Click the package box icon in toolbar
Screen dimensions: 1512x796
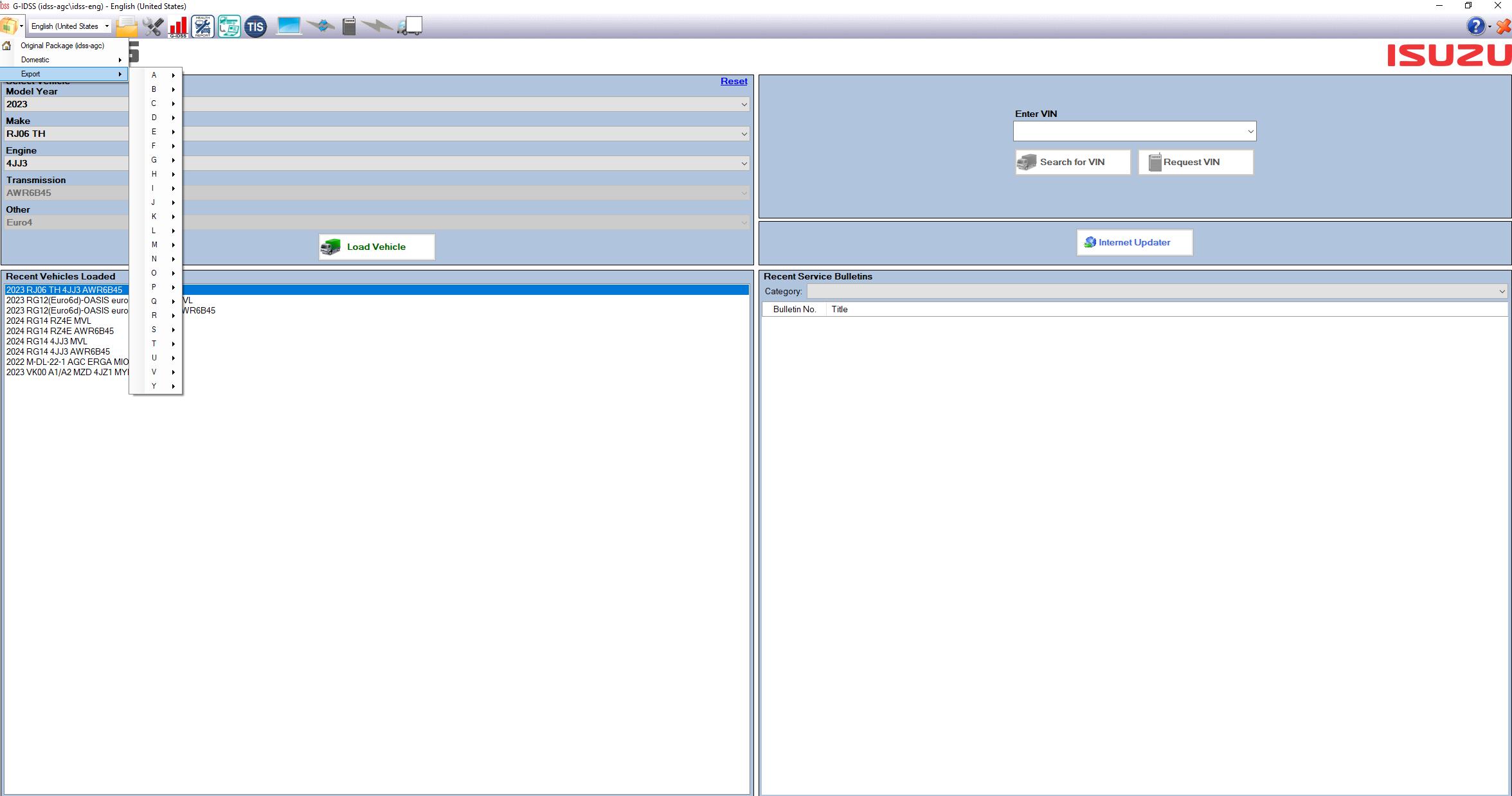[9, 26]
